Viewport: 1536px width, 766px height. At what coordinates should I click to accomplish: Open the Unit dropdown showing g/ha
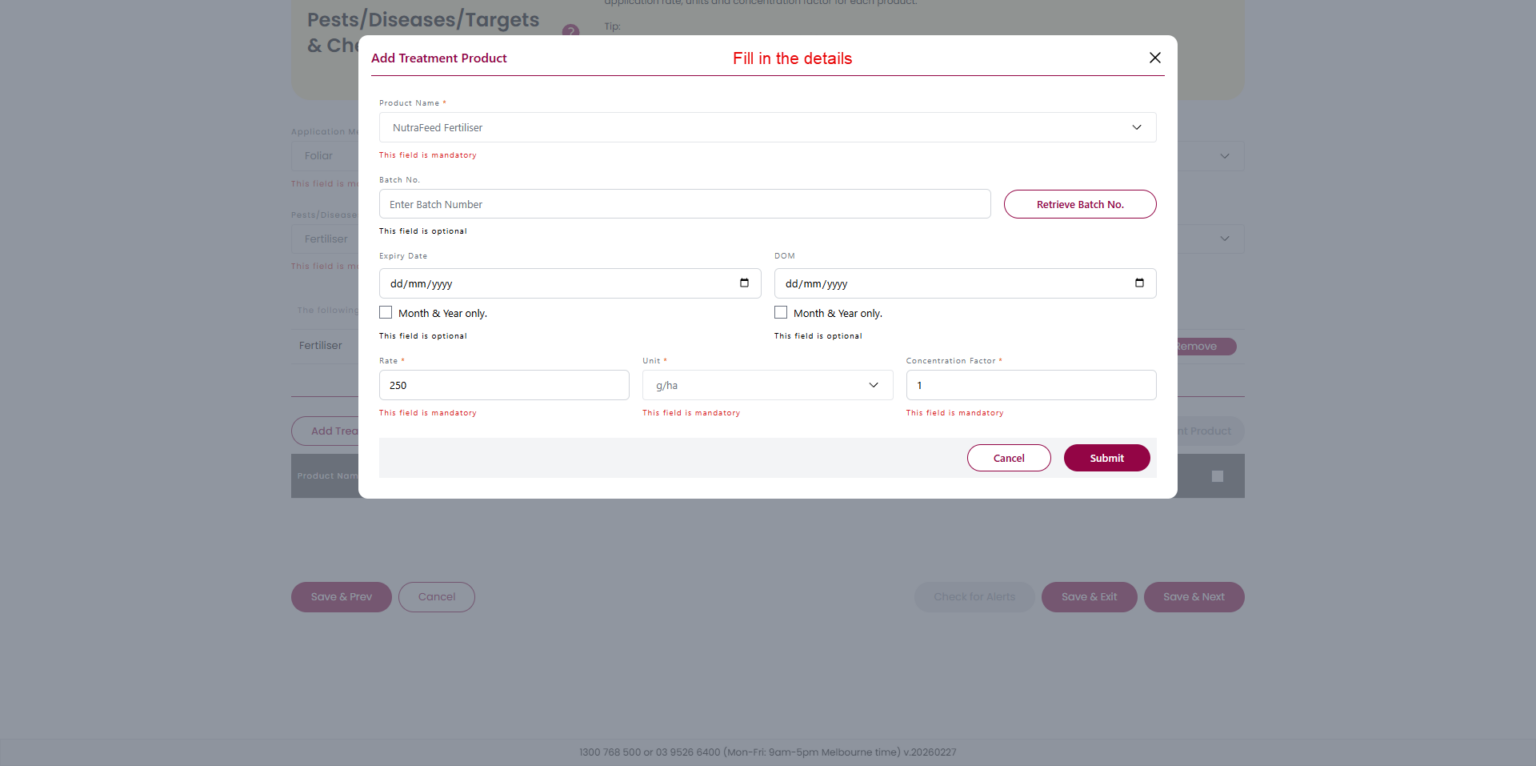(x=873, y=385)
